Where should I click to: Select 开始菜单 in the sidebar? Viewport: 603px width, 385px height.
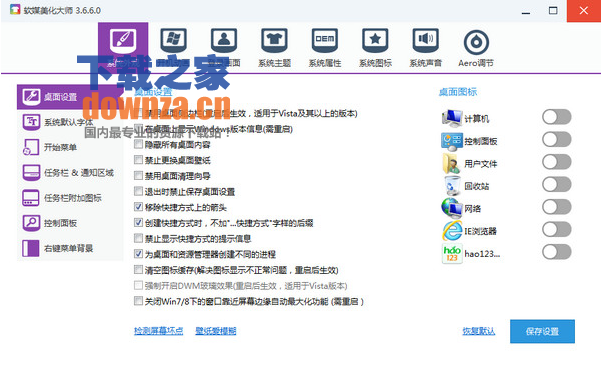pos(70,147)
